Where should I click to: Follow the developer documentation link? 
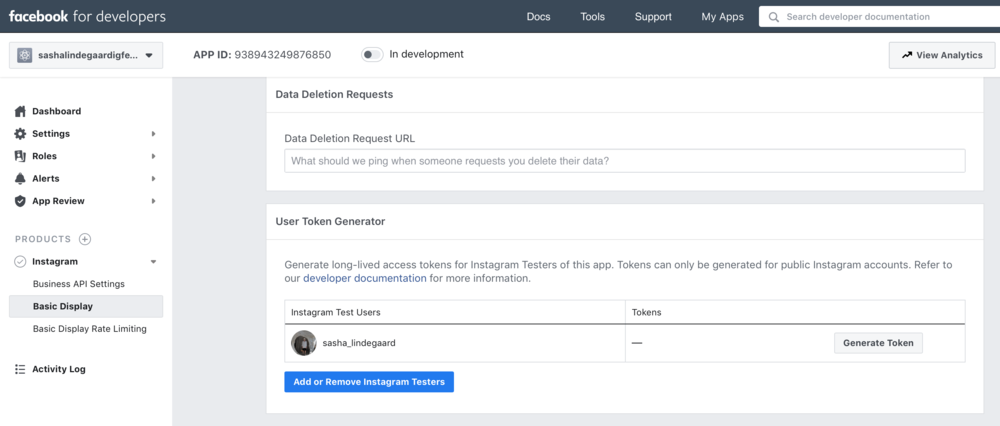[x=364, y=278]
